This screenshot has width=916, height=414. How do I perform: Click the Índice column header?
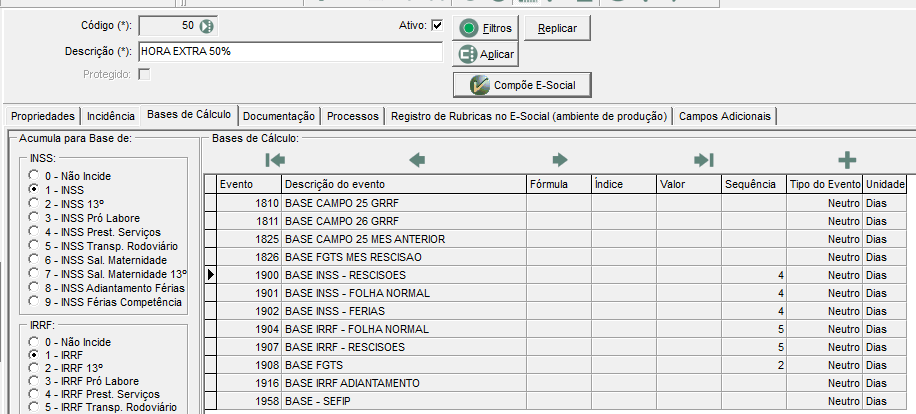[624, 185]
